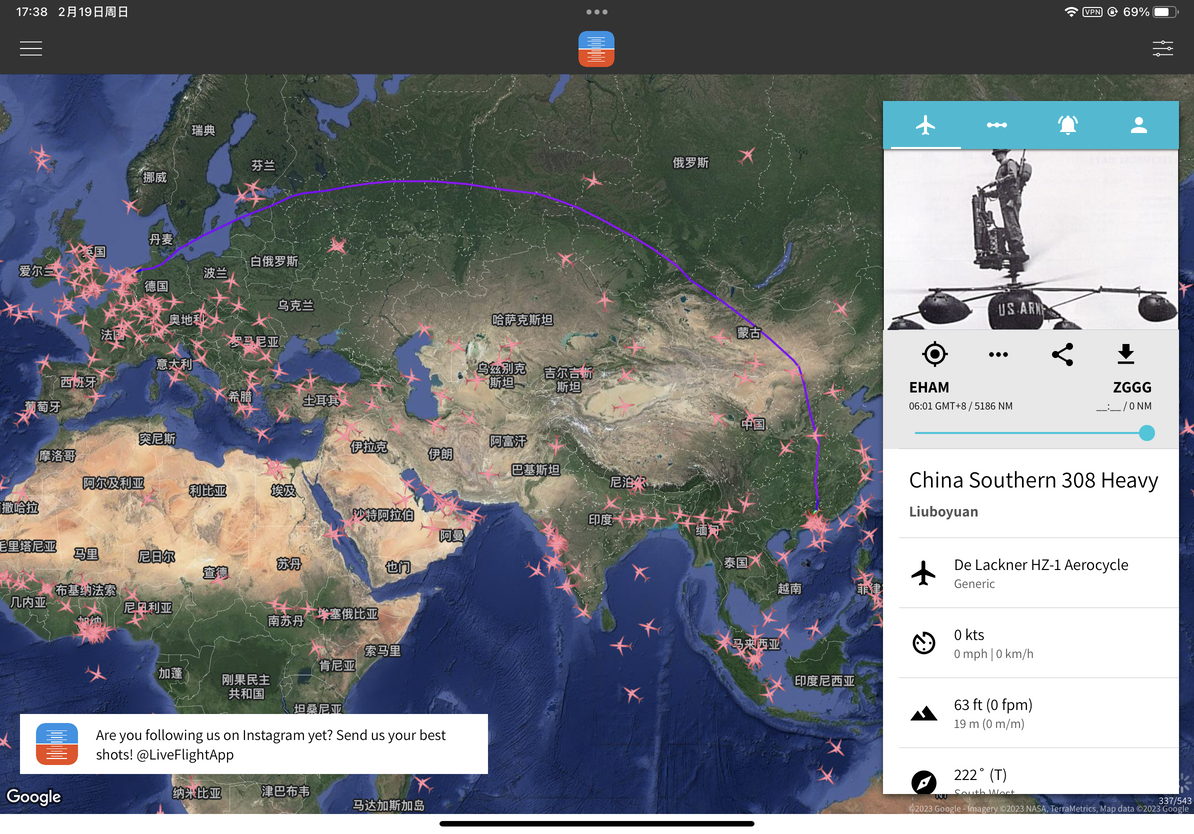The height and width of the screenshot is (834, 1194).
Task: Tap the LiveFlight logo in header
Action: pyautogui.click(x=596, y=49)
